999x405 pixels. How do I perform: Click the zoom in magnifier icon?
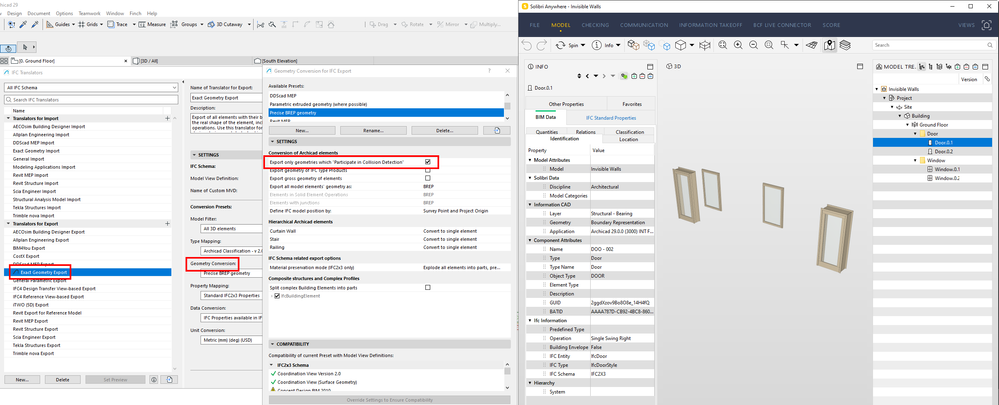point(738,45)
